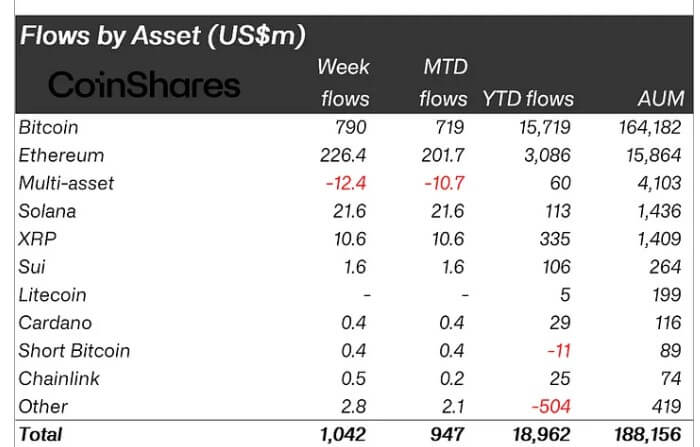The height and width of the screenshot is (447, 700).
Task: Click the Ethereum row label
Action: pos(61,156)
